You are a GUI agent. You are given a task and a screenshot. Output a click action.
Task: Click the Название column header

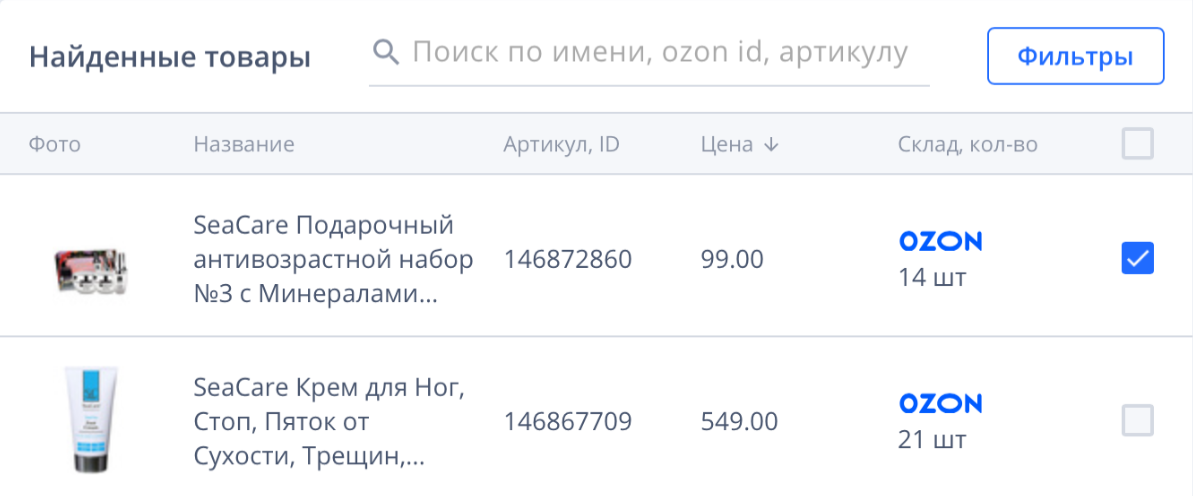tap(244, 145)
